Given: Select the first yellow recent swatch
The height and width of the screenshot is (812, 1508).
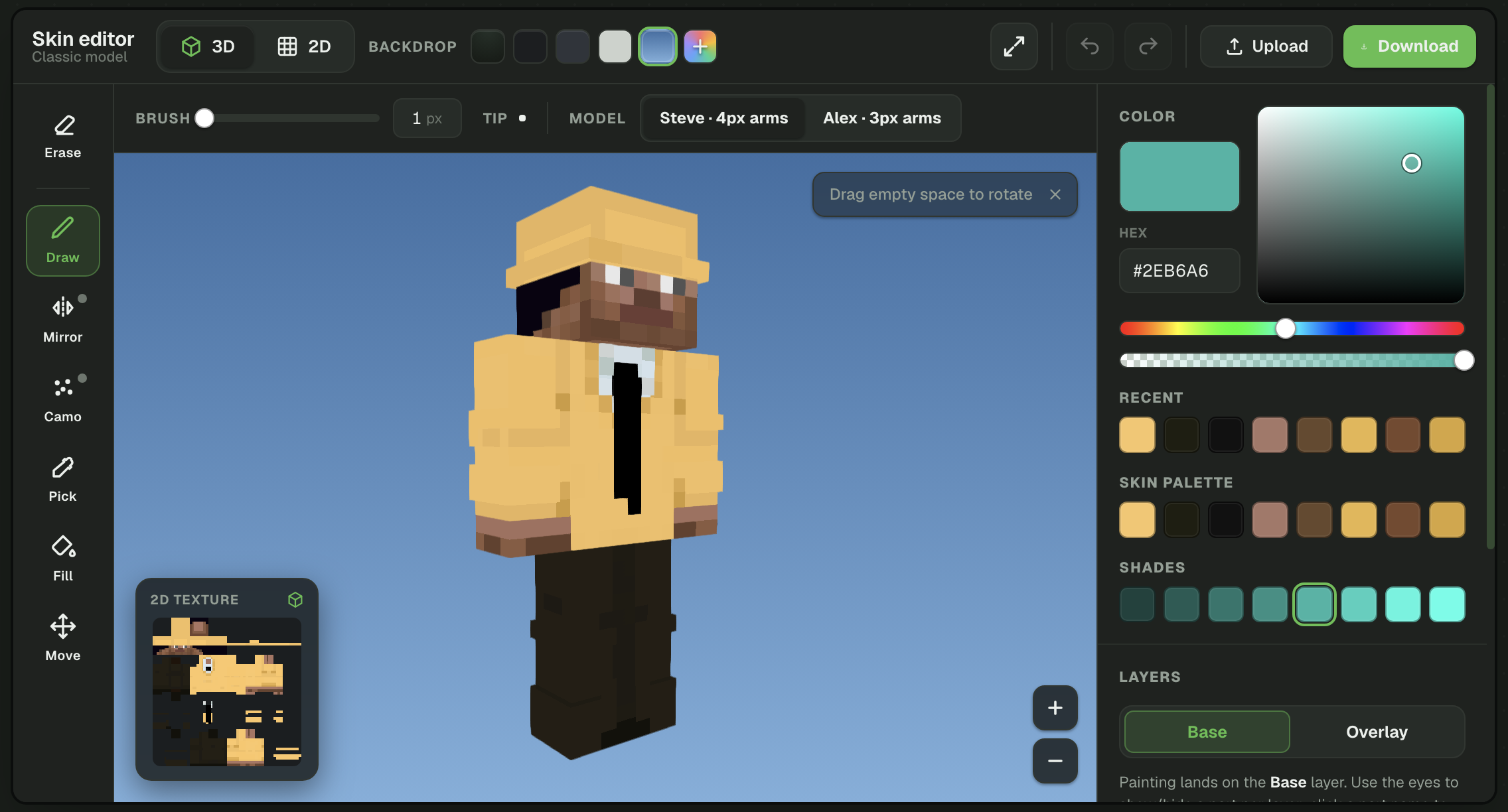Looking at the screenshot, I should (x=1137, y=435).
